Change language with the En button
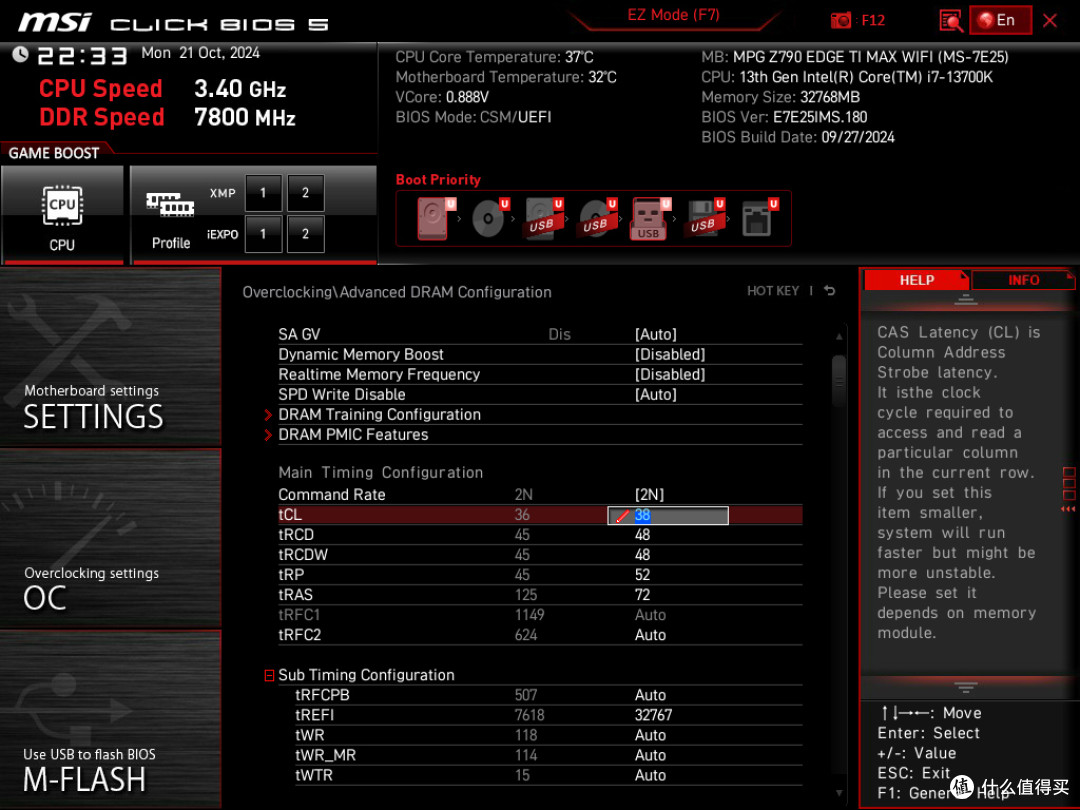The height and width of the screenshot is (810, 1080). [x=1000, y=20]
